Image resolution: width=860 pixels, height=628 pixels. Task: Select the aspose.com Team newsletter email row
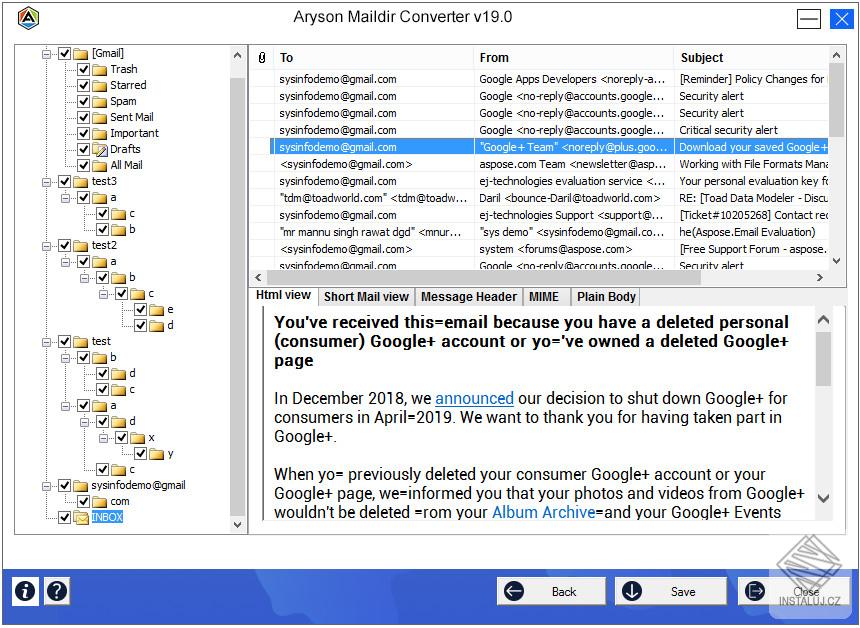pos(540,164)
